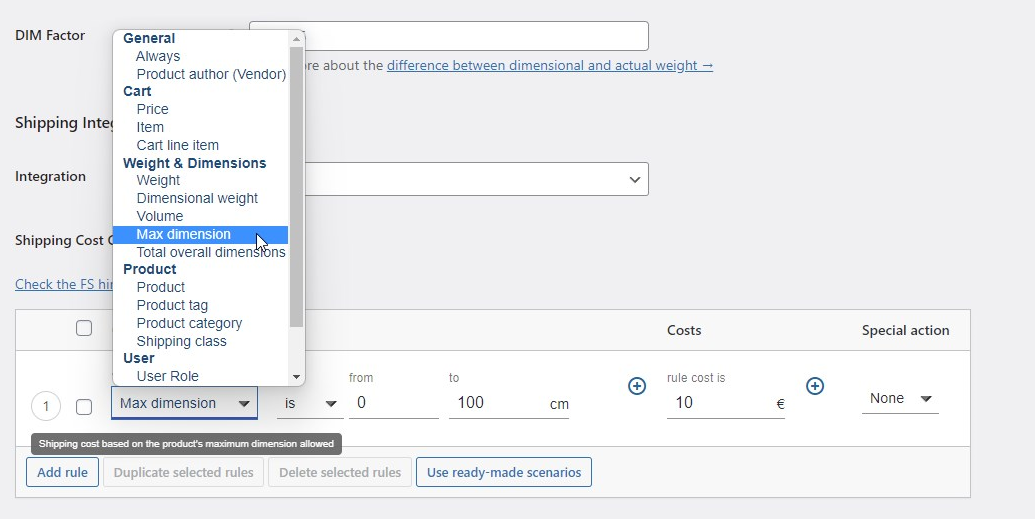
Task: Choose Dimensional weight option
Action: (201, 198)
